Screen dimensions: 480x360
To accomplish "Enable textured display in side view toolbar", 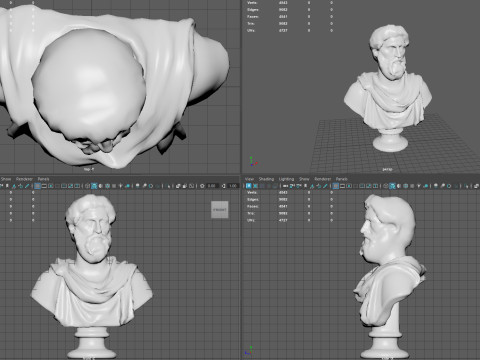I will click(x=412, y=186).
